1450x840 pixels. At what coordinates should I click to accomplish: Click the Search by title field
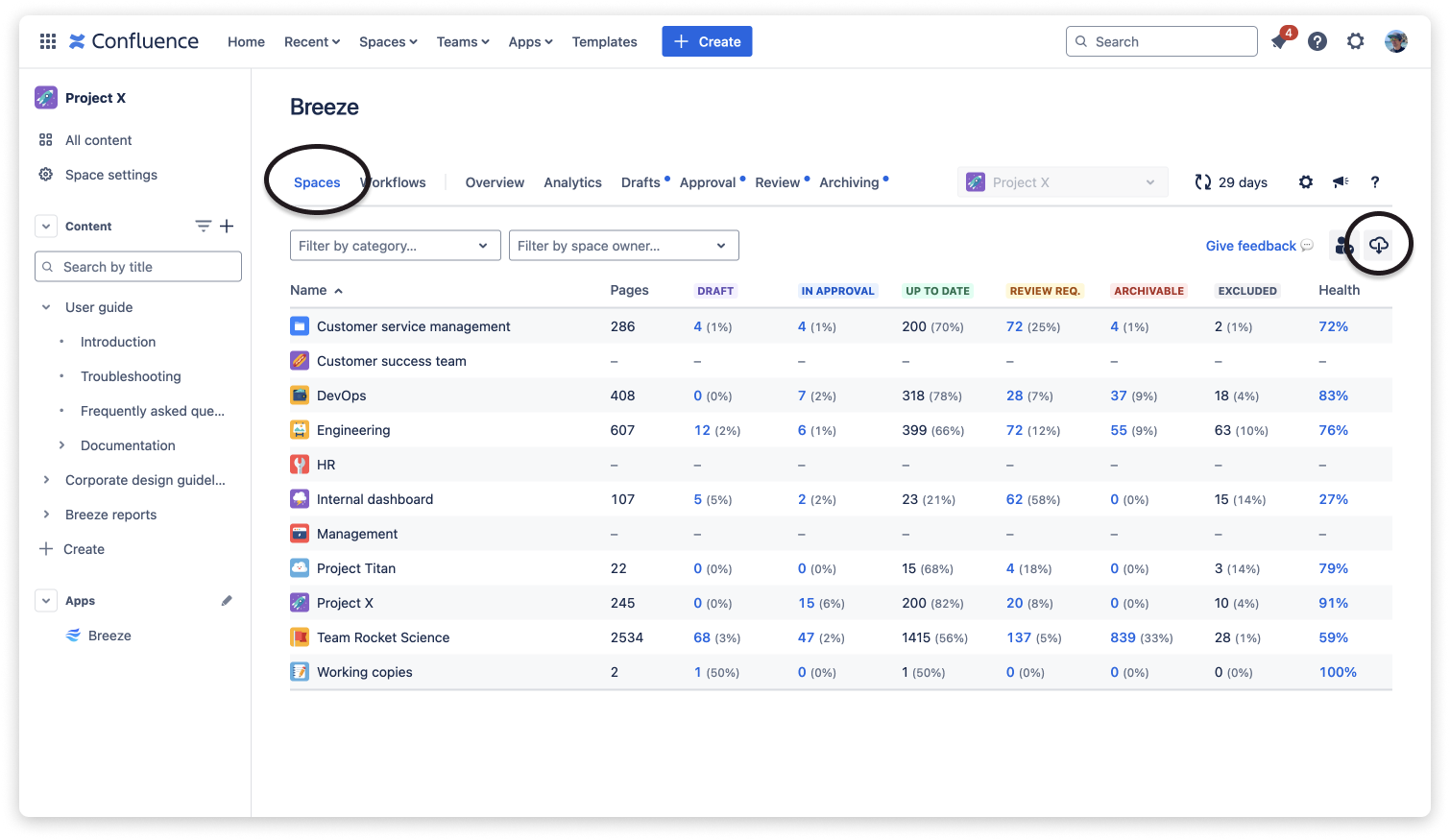click(137, 267)
